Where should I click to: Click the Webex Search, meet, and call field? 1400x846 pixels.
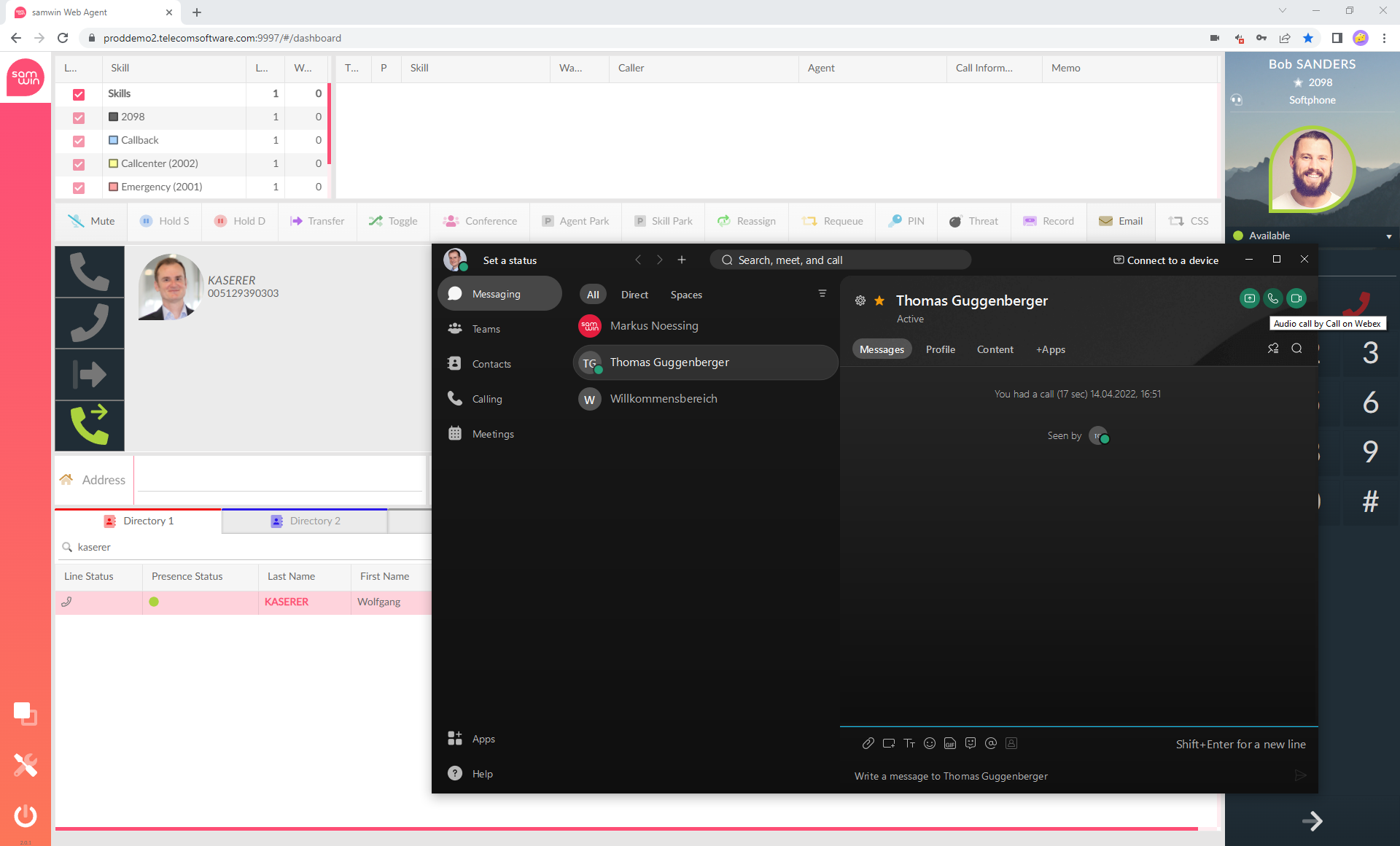click(840, 260)
